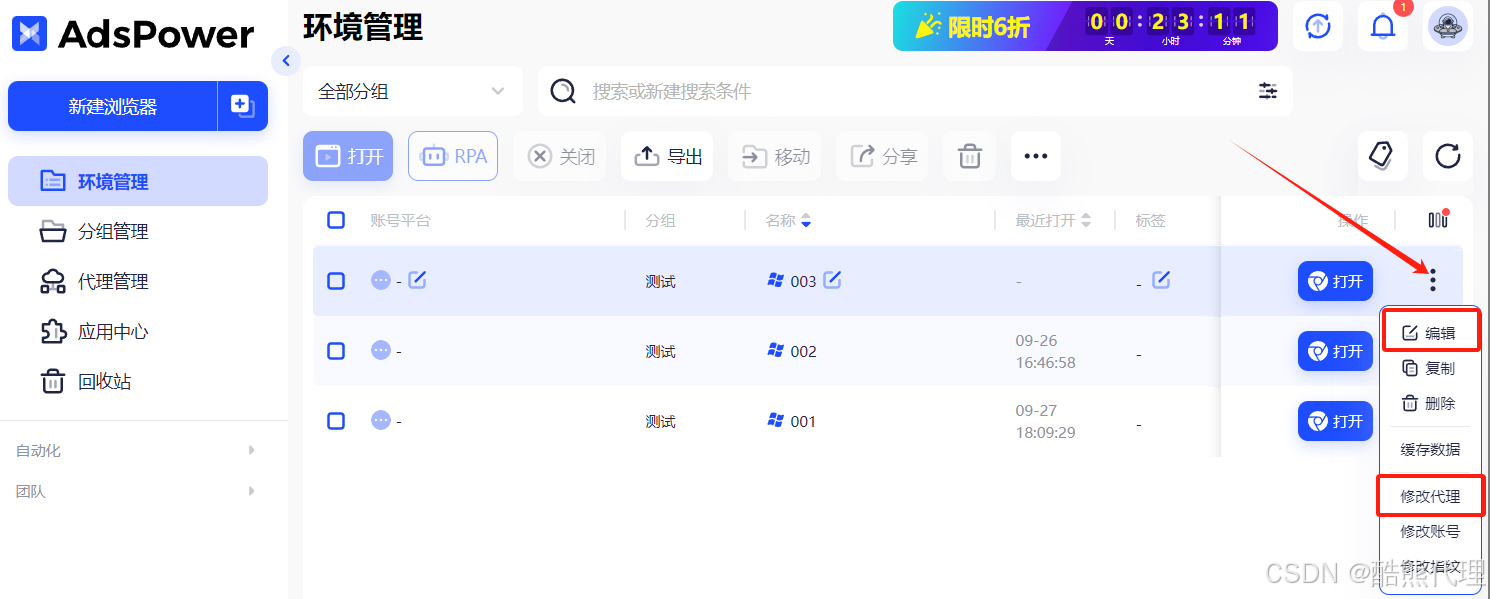Open the tag management icon
Screen dimensions: 1490x599
1381,156
